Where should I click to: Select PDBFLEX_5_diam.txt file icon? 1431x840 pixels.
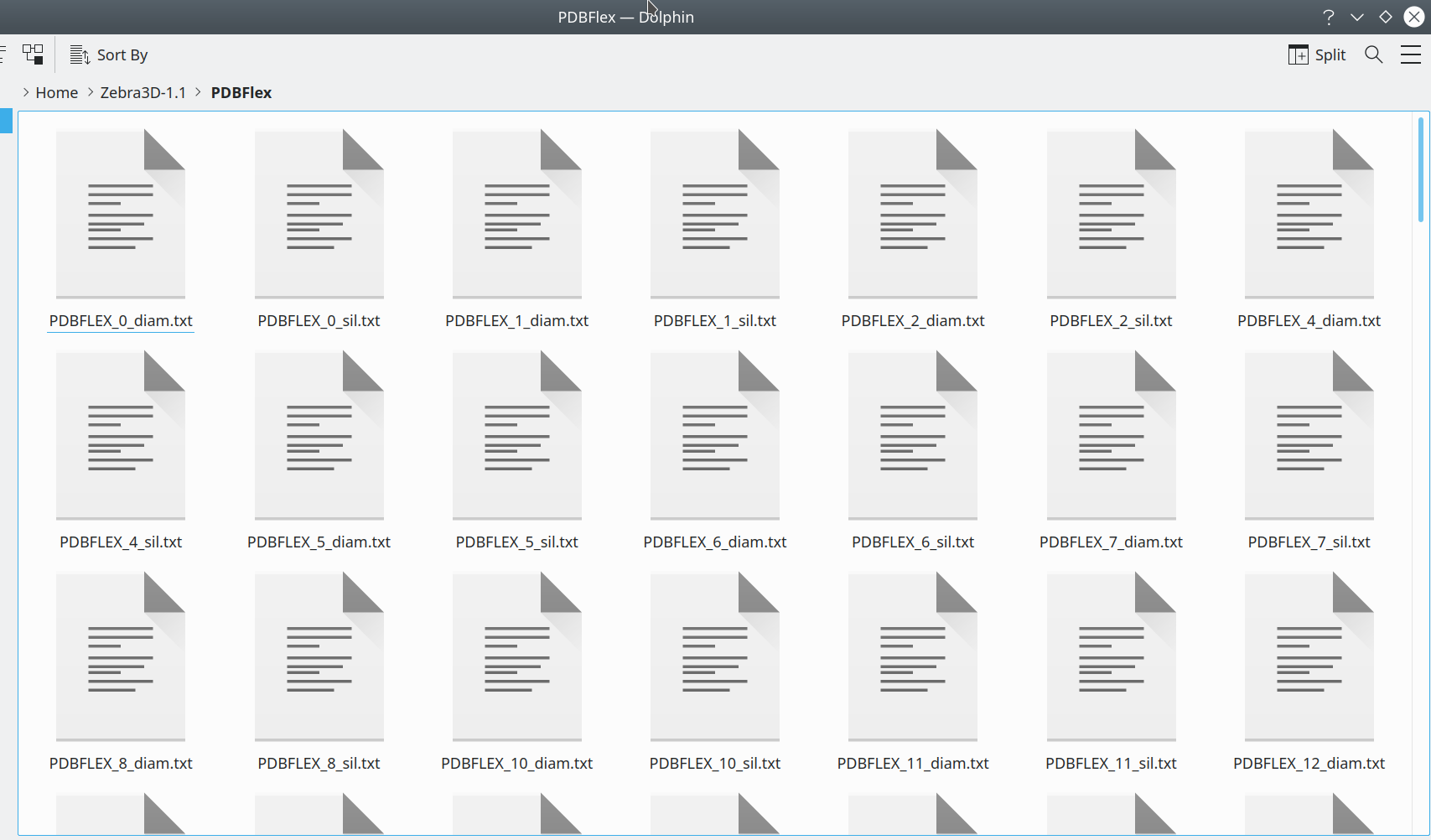pos(319,435)
